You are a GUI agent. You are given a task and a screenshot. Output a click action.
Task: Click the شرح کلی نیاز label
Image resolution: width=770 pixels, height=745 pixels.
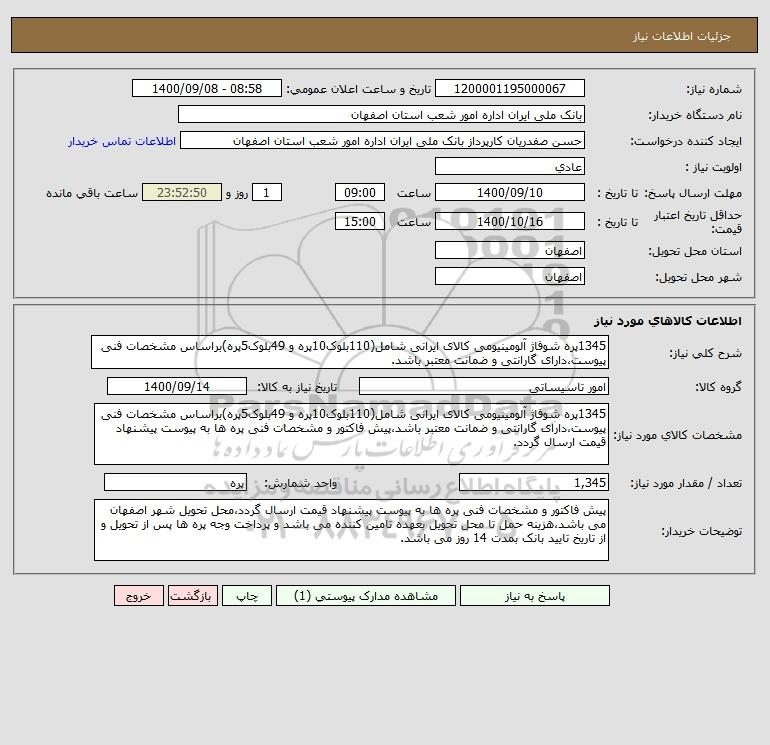coord(706,353)
